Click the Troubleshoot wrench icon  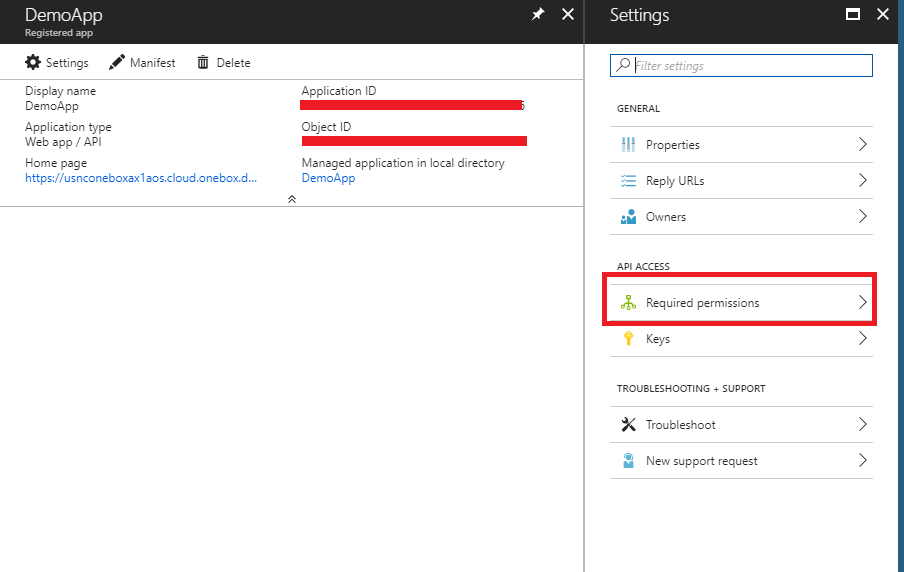(x=628, y=425)
